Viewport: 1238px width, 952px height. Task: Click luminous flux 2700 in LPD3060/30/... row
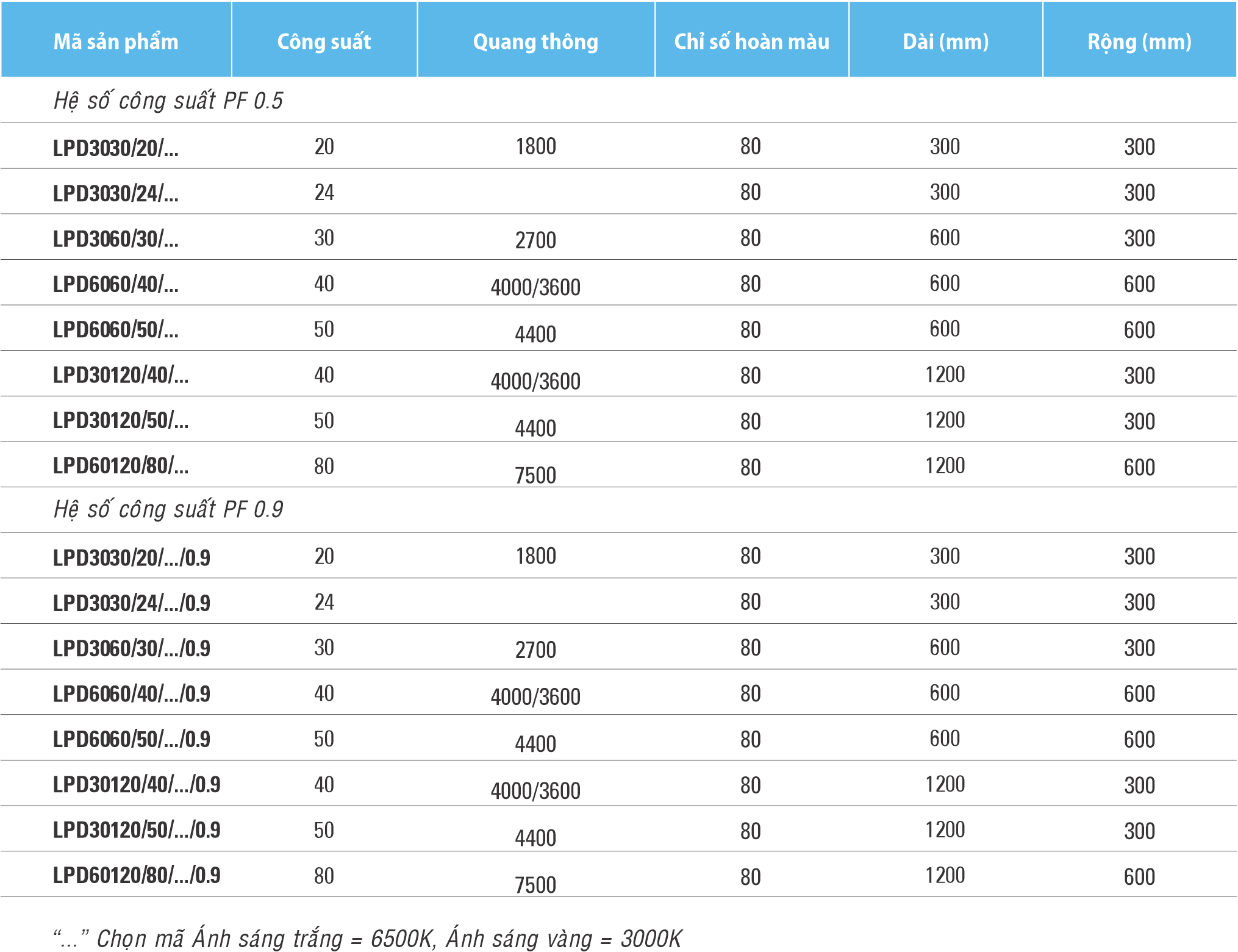click(535, 240)
